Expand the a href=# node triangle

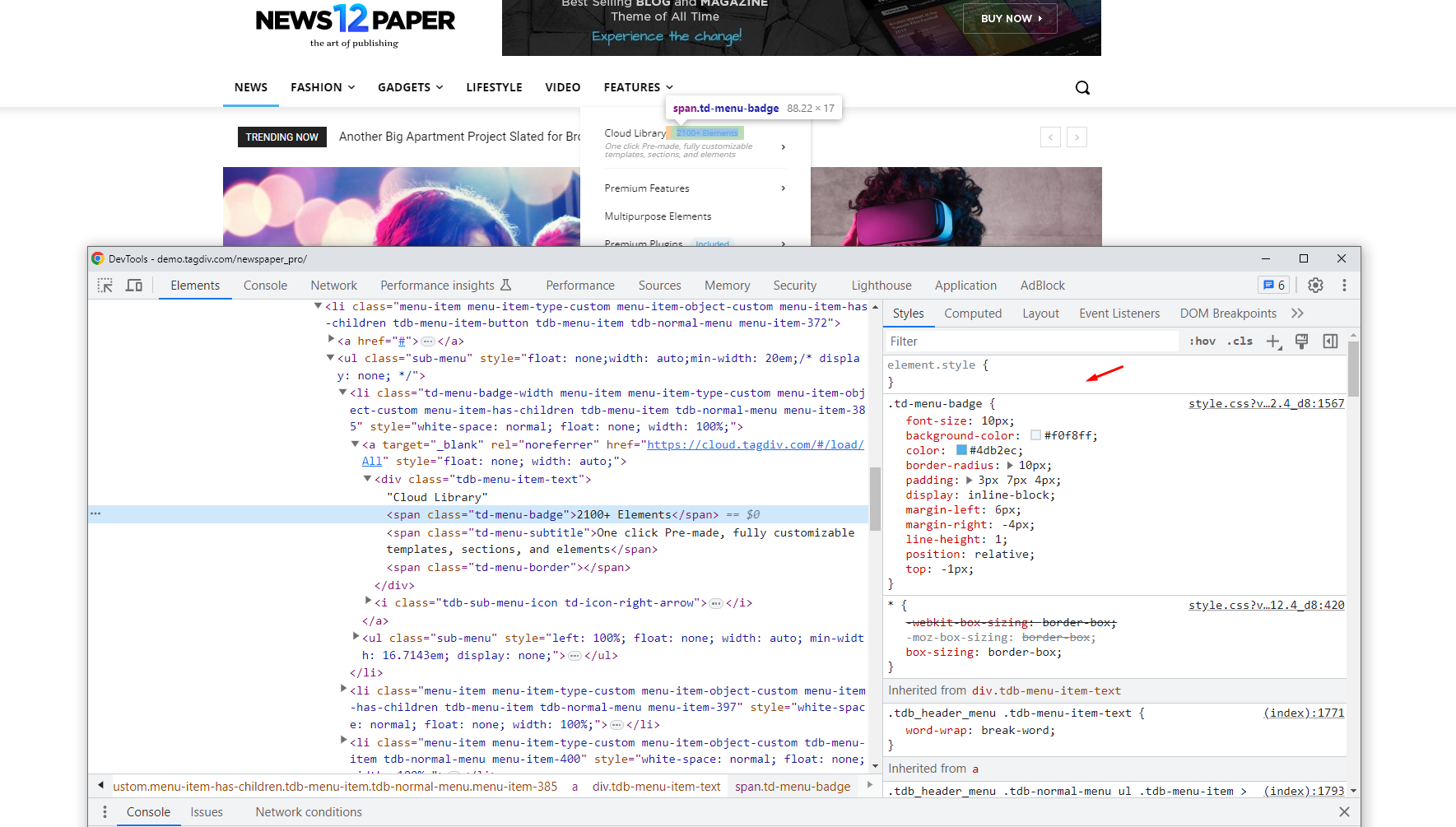coord(331,339)
